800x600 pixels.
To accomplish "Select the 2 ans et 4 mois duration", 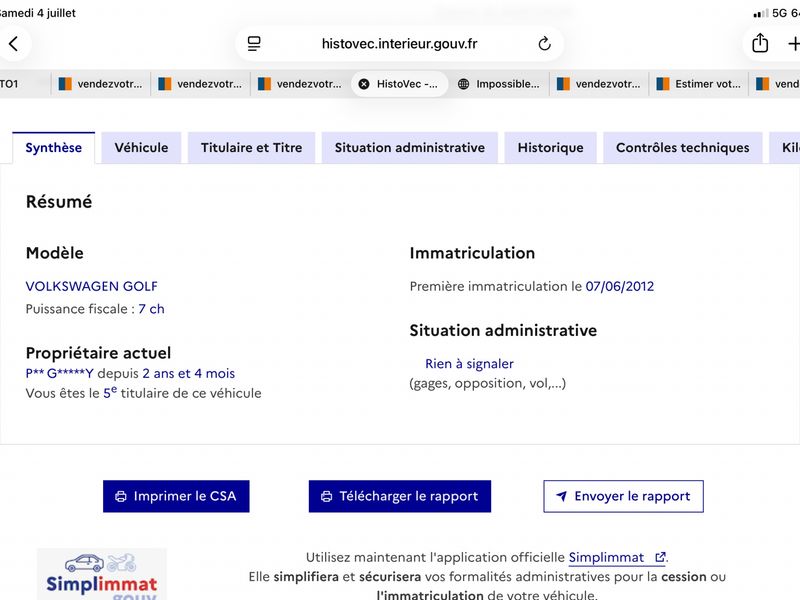I will [x=189, y=373].
